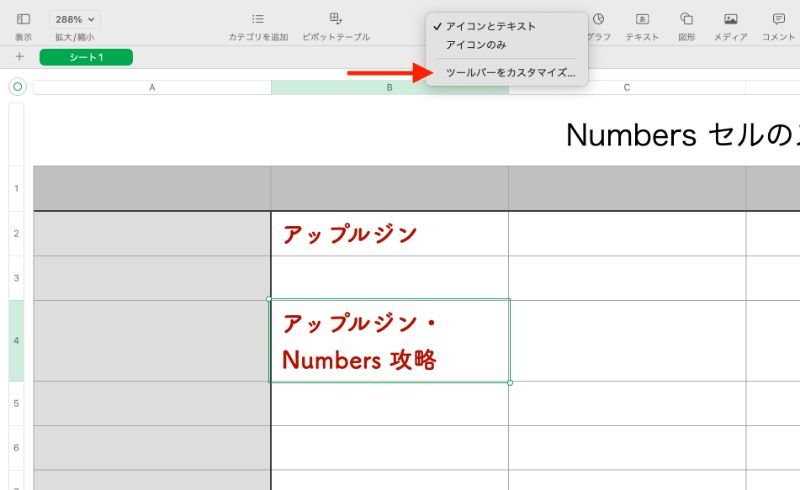This screenshot has height=490, width=800.
Task: Click empty cell C2
Action: pos(627,233)
